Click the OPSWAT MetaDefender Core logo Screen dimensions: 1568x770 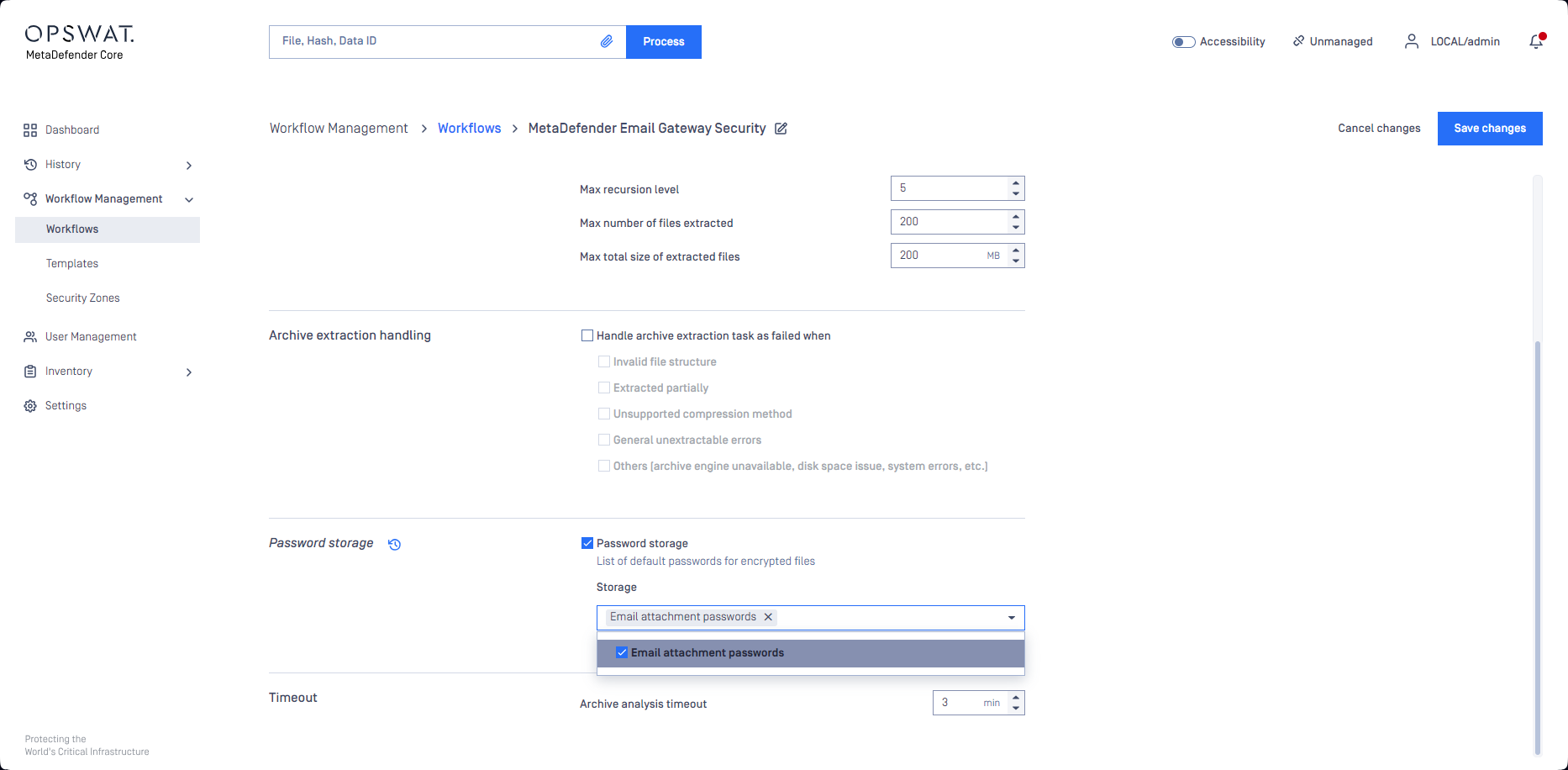[79, 42]
